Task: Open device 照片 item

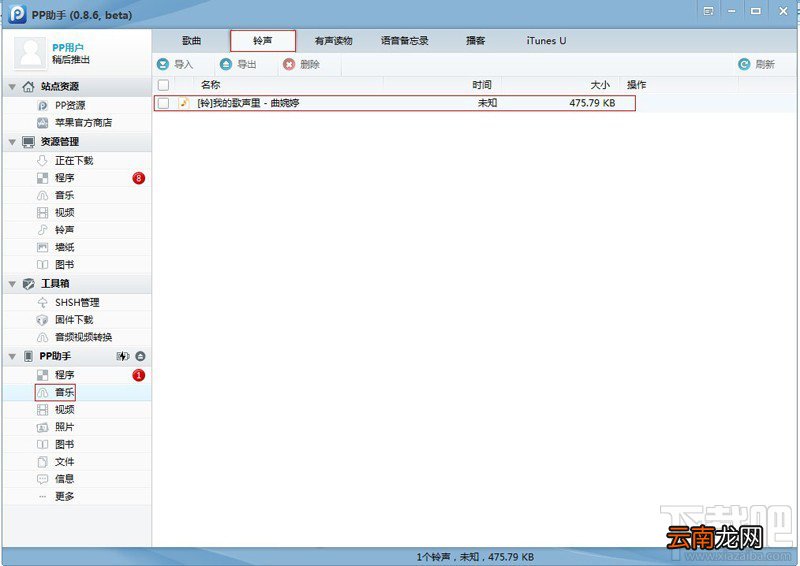Action: 65,427
